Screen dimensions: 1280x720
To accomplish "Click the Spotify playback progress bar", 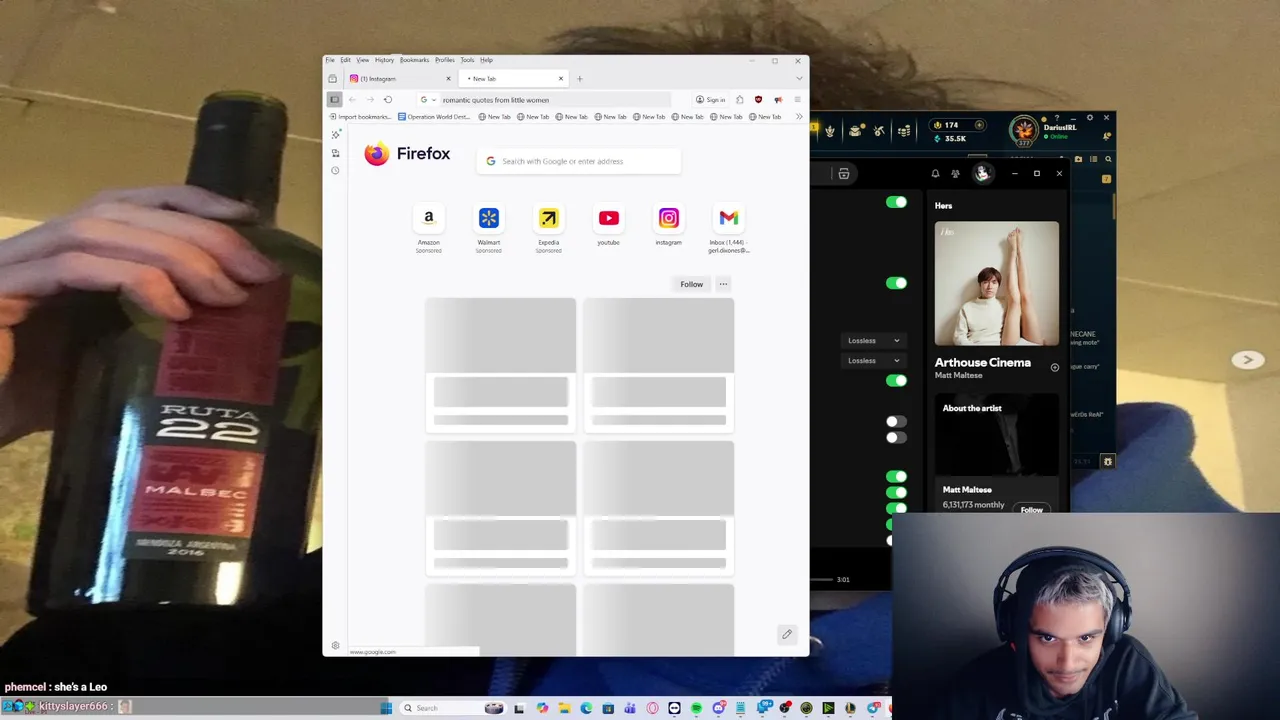I will (x=822, y=580).
